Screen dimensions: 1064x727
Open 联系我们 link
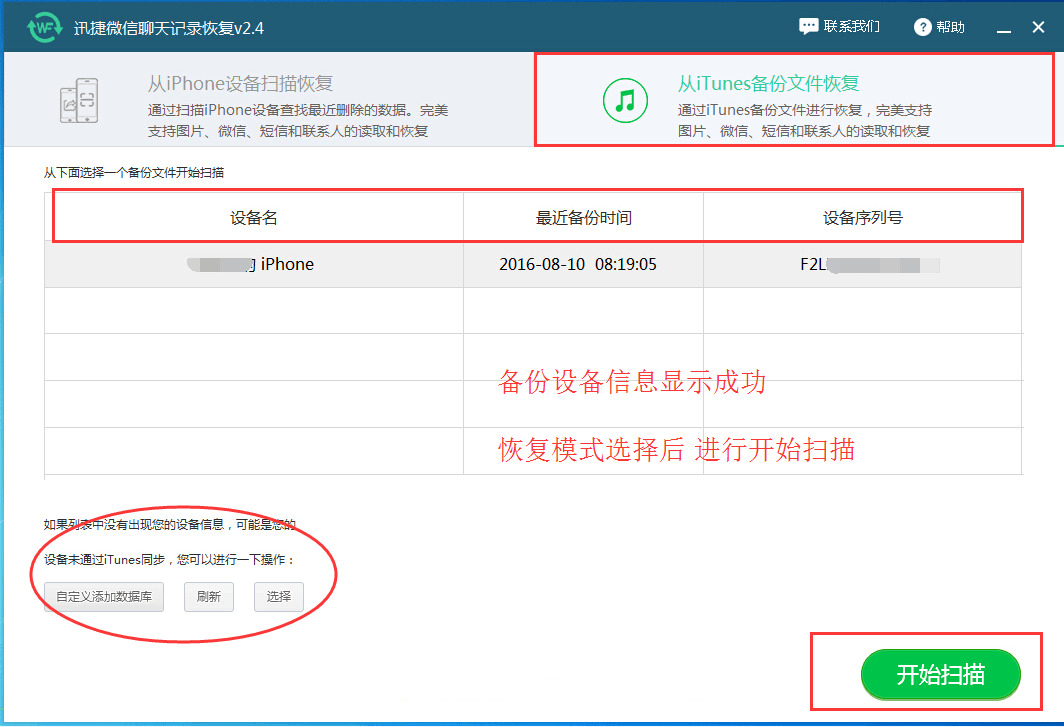[851, 26]
